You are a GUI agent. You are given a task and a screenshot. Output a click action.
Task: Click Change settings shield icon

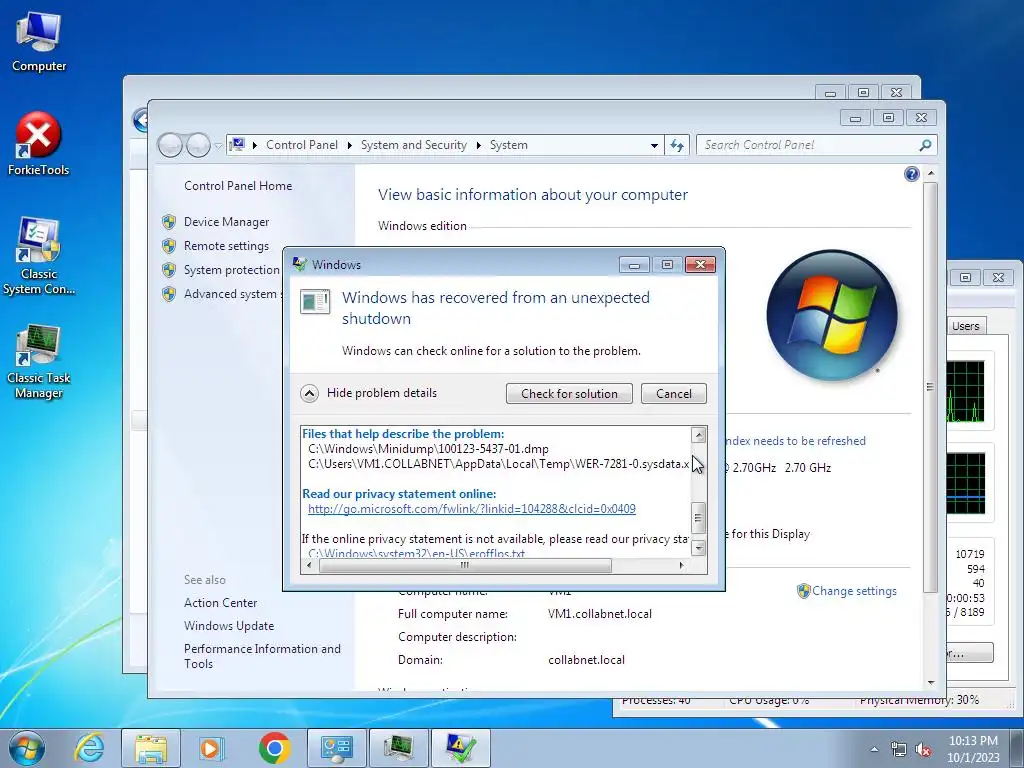(x=804, y=591)
